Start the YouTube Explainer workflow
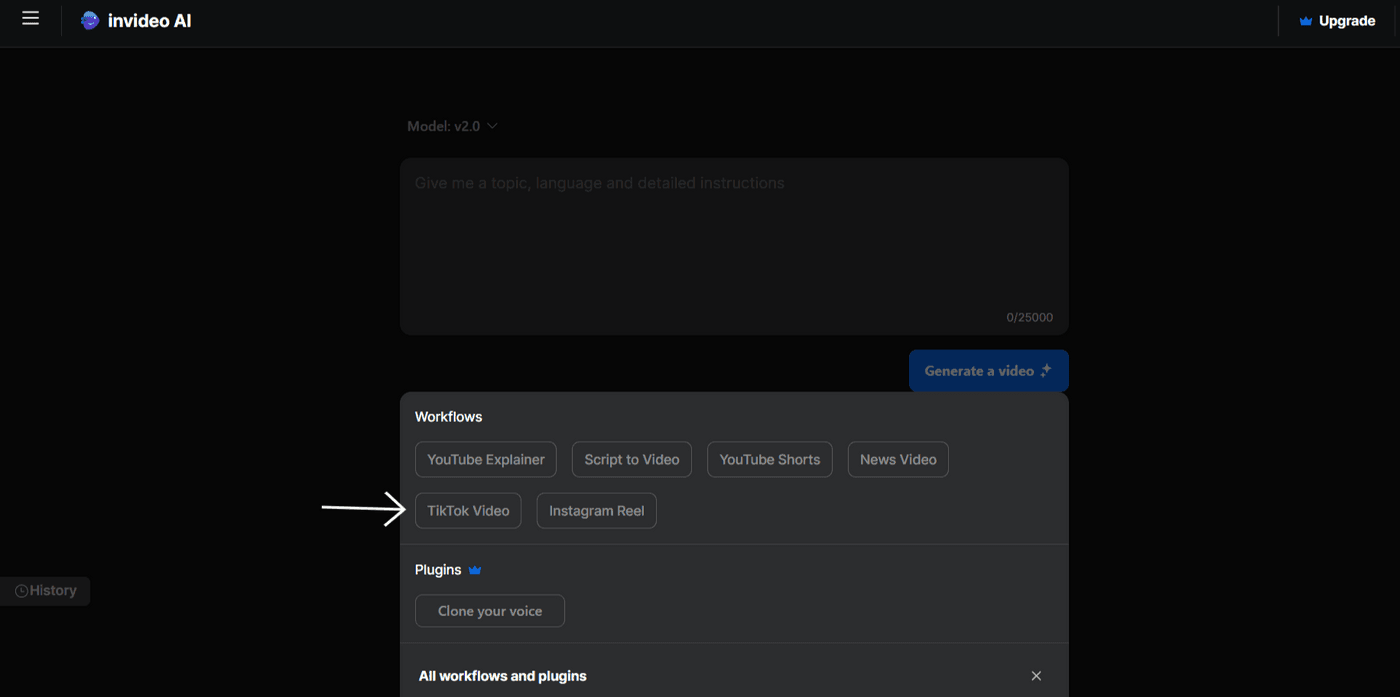 [485, 459]
